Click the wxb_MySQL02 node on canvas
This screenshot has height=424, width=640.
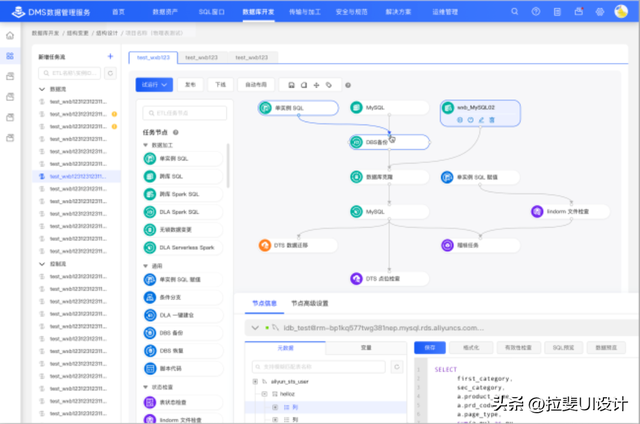pos(480,113)
